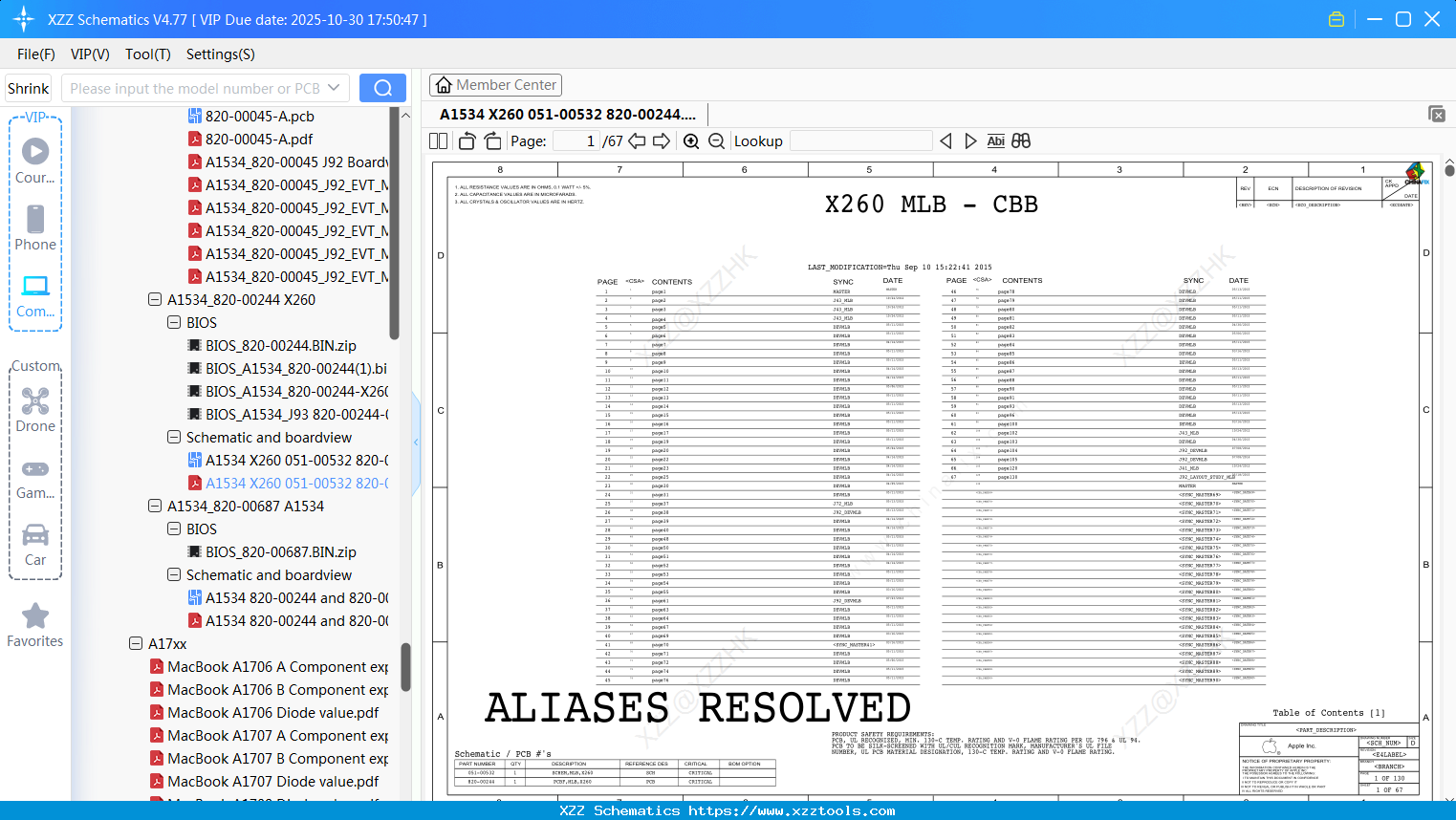Collapse Schematic and boardview under A1534_820-00244 X260

point(174,438)
